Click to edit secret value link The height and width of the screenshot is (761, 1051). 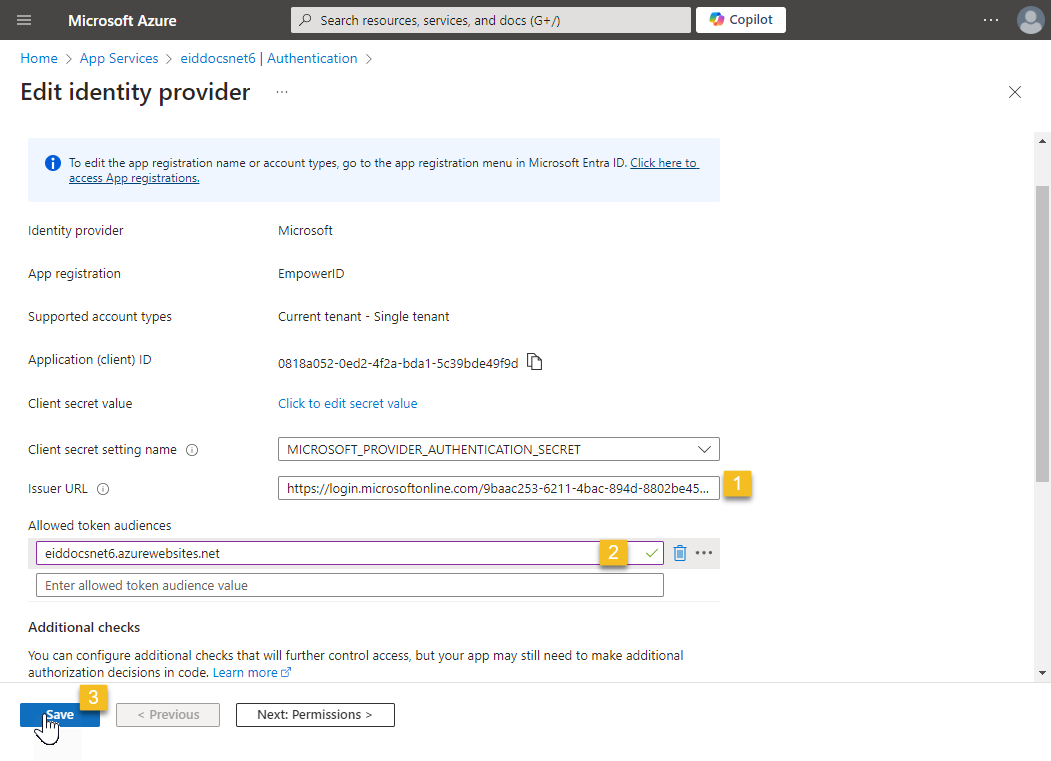coord(347,404)
